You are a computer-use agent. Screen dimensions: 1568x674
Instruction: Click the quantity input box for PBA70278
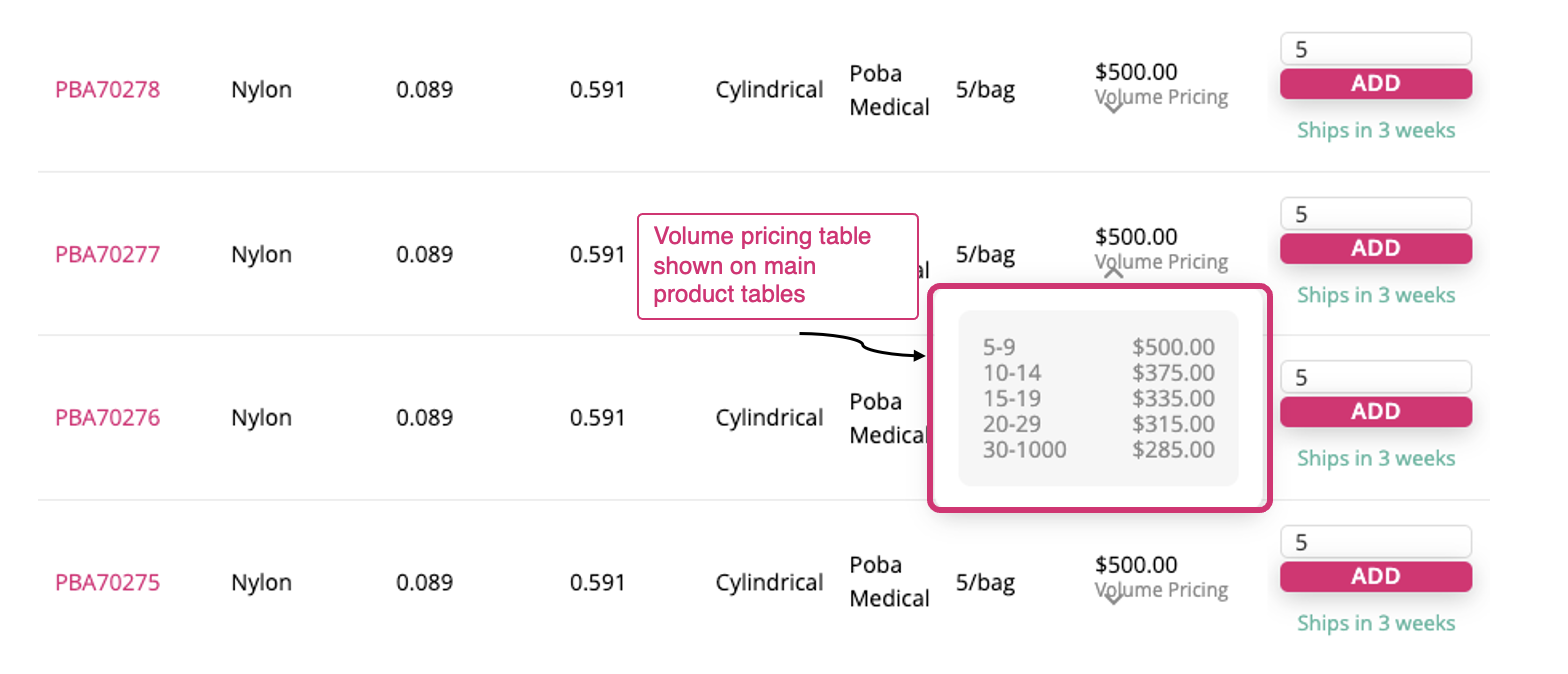click(1375, 48)
